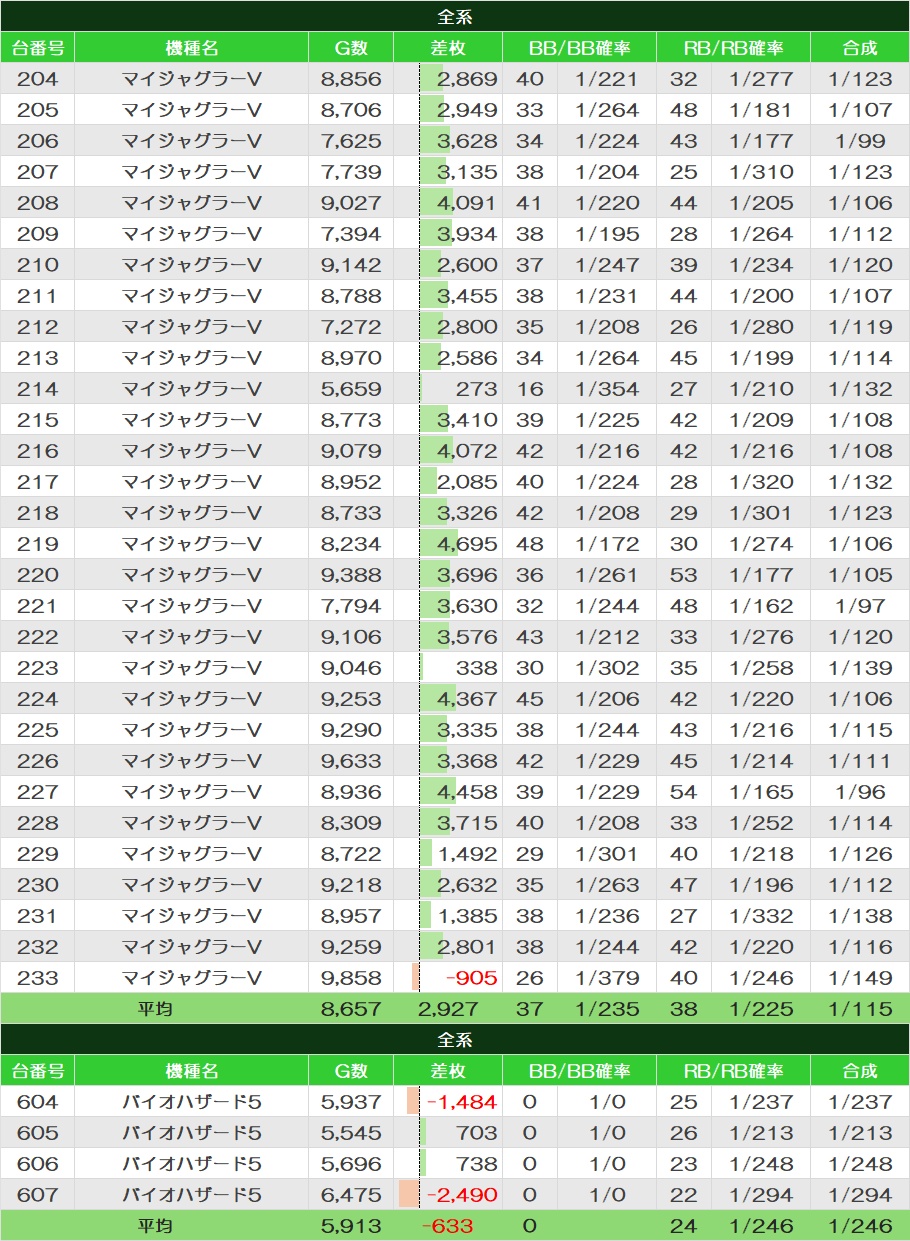Select machine number 607
Image resolution: width=910 pixels, height=1241 pixels.
point(37,1195)
